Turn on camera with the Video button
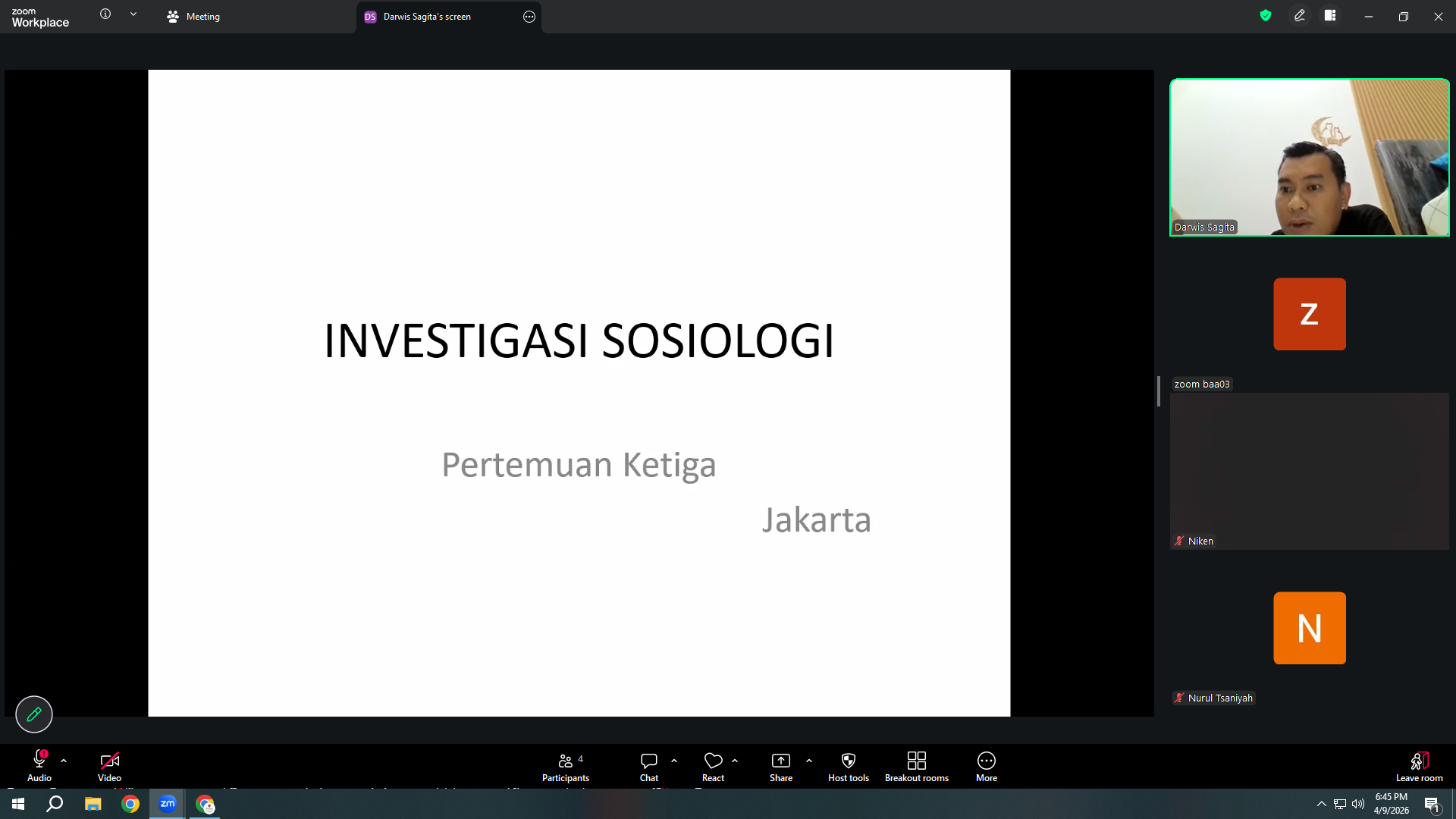 point(109,766)
